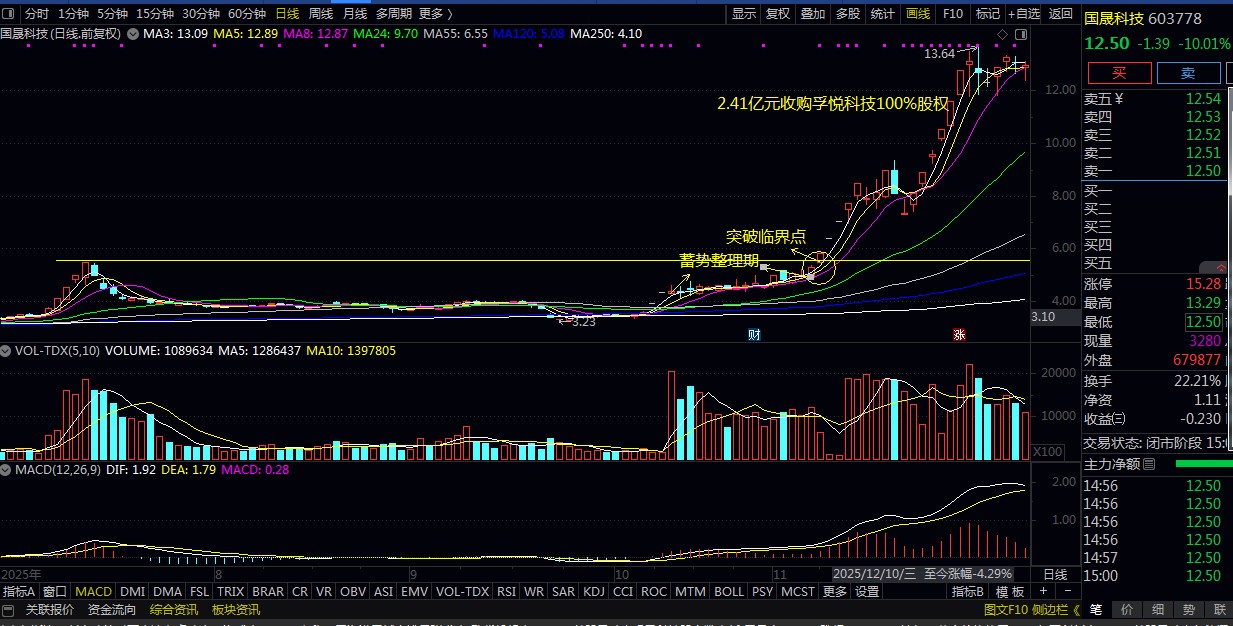Select the RSI indicator tab
The width and height of the screenshot is (1233, 626).
point(507,592)
